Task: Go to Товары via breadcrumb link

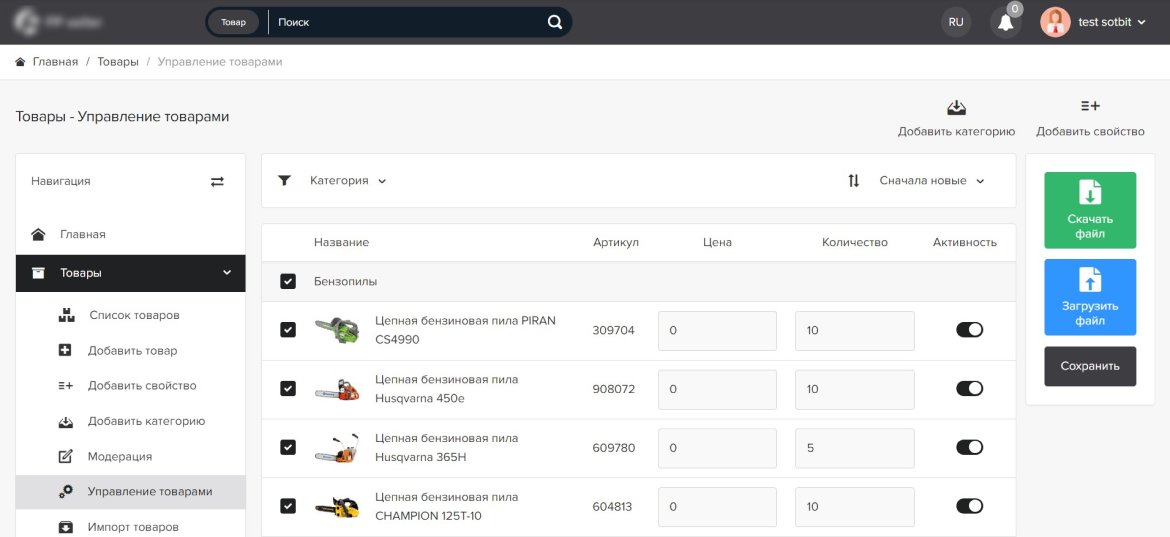Action: coord(118,62)
